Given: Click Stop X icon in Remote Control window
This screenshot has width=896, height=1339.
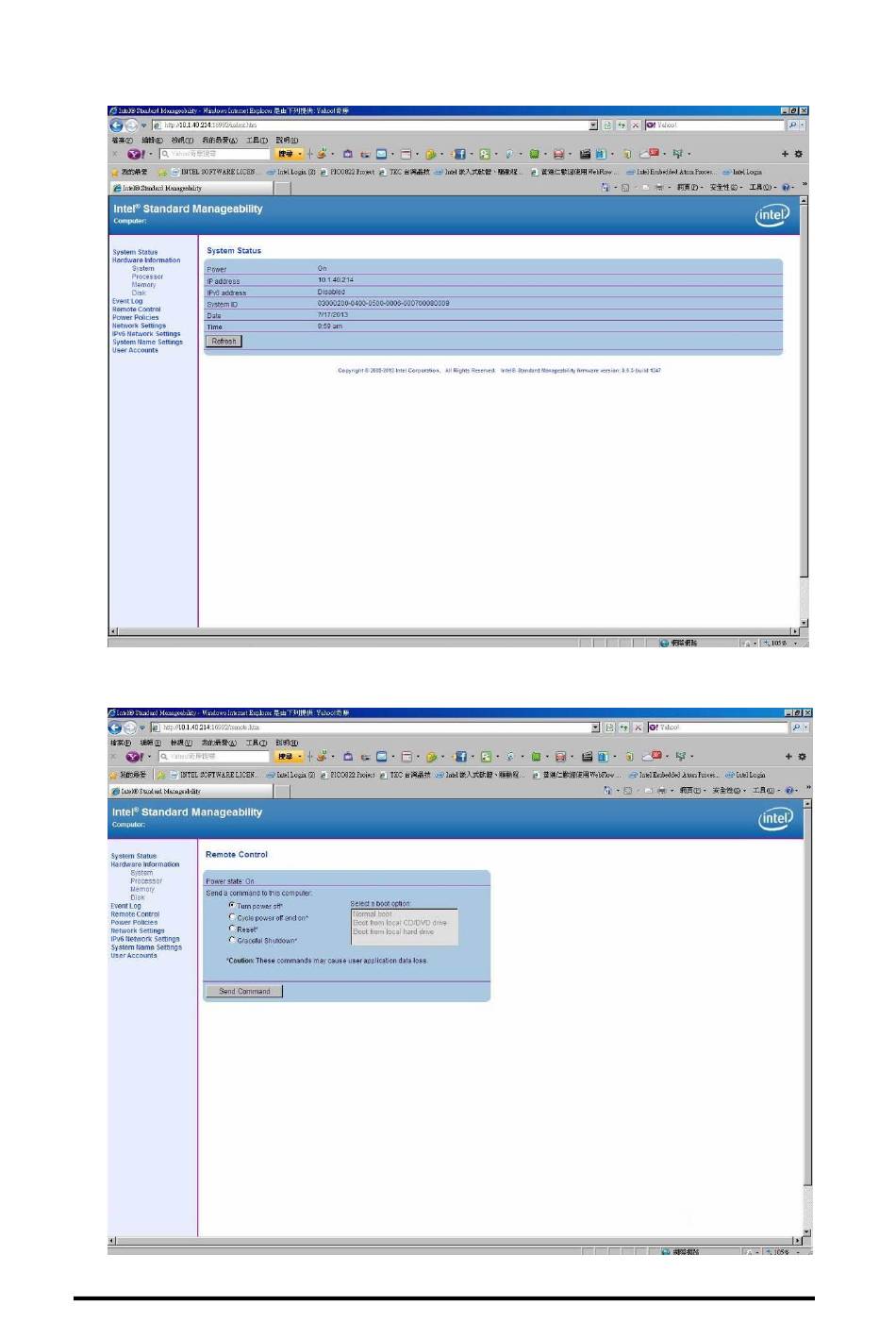Looking at the screenshot, I should click(x=639, y=728).
